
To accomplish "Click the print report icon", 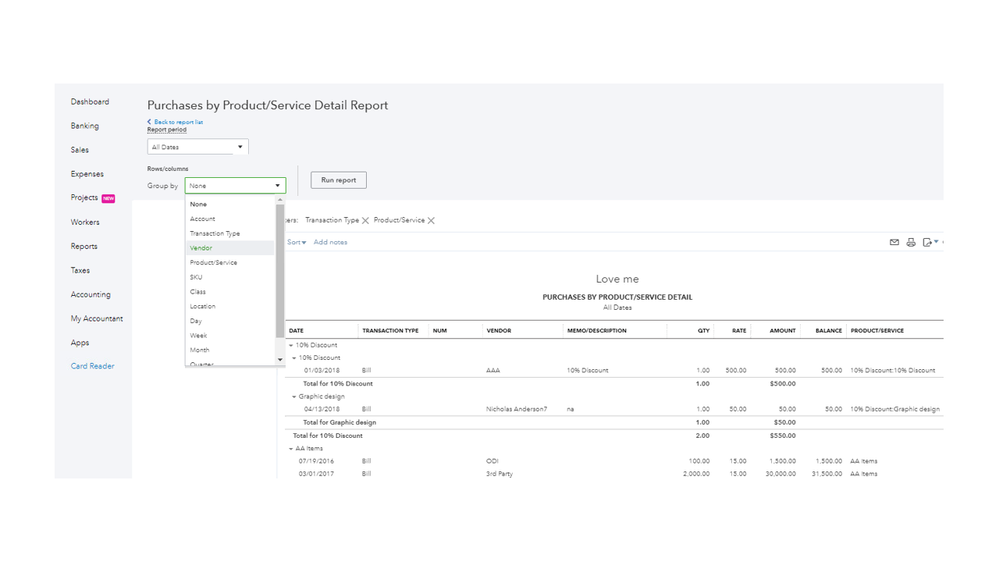I will tap(910, 242).
